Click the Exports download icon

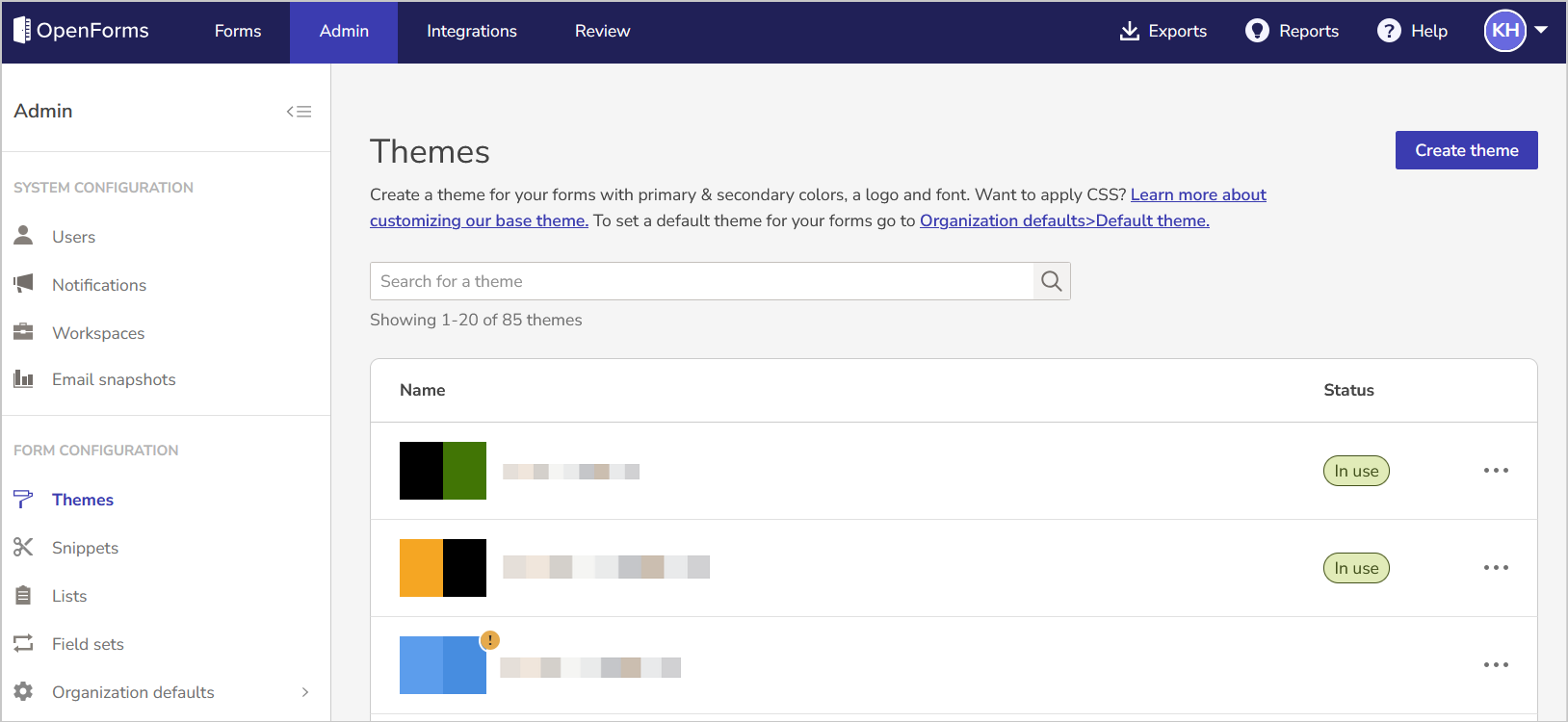pyautogui.click(x=1130, y=31)
